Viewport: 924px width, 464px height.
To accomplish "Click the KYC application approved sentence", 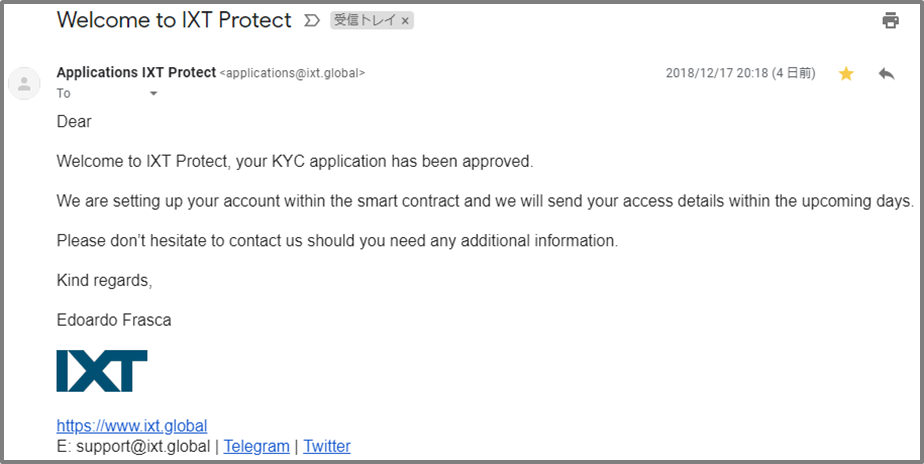I will point(295,162).
